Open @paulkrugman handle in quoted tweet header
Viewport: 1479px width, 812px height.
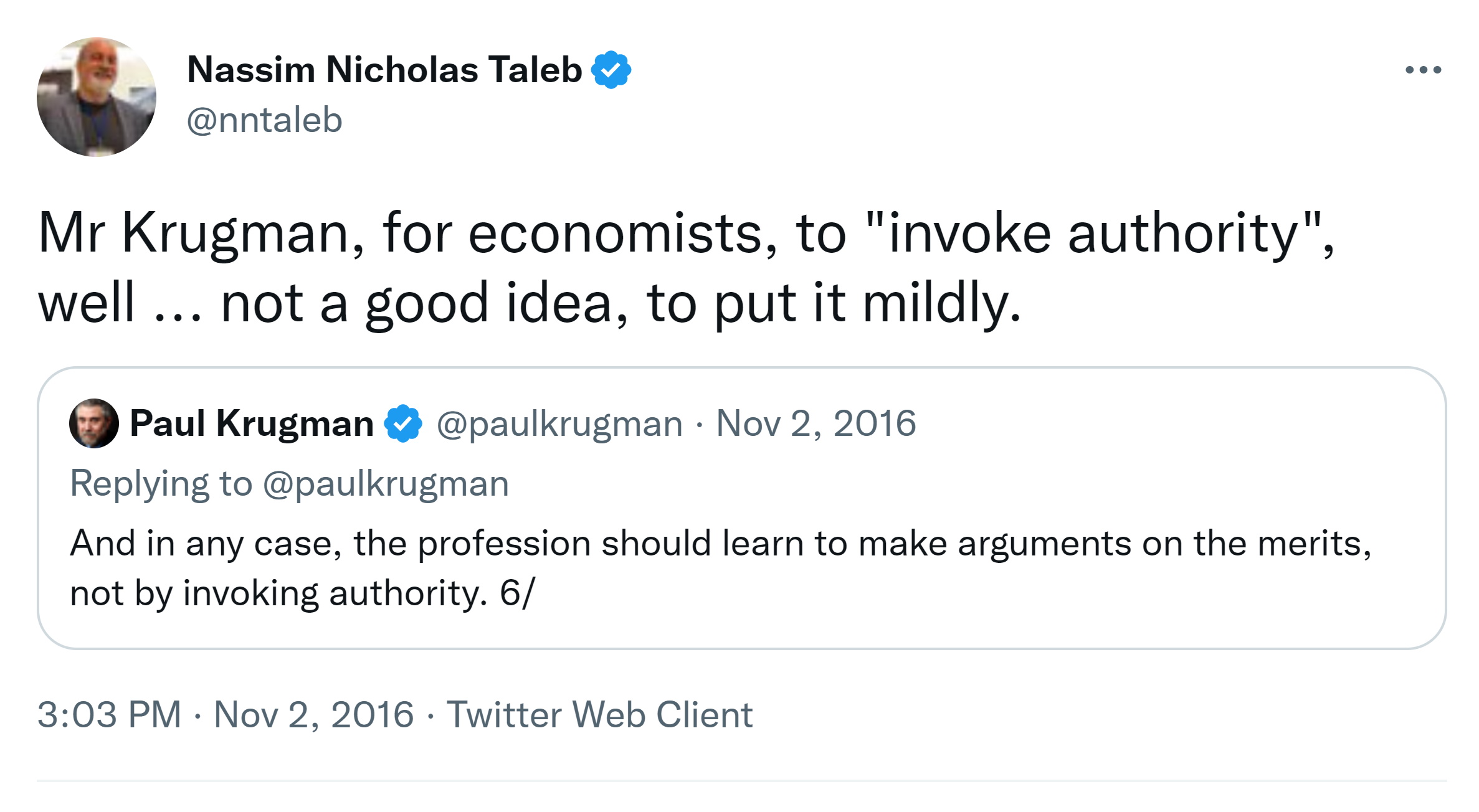pyautogui.click(x=559, y=423)
